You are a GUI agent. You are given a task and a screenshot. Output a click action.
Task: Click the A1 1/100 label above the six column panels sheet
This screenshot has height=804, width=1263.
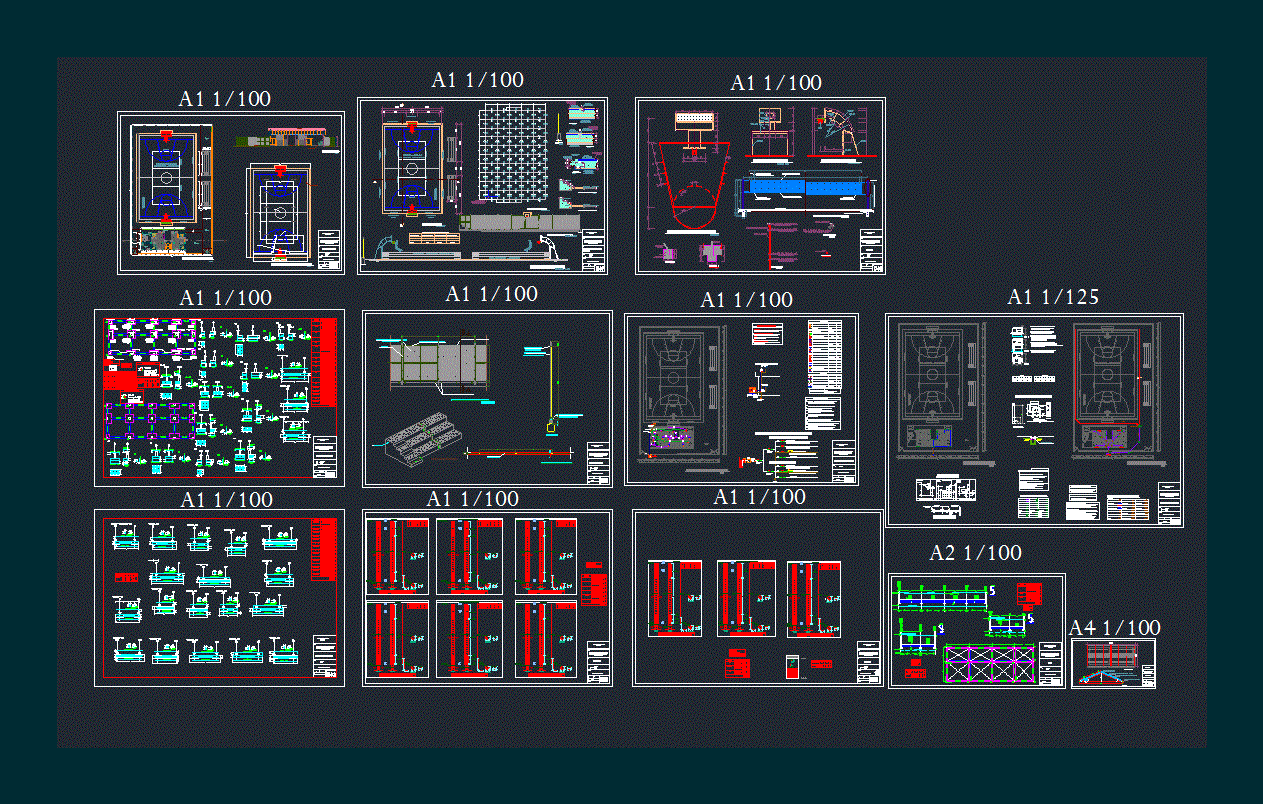tap(473, 499)
